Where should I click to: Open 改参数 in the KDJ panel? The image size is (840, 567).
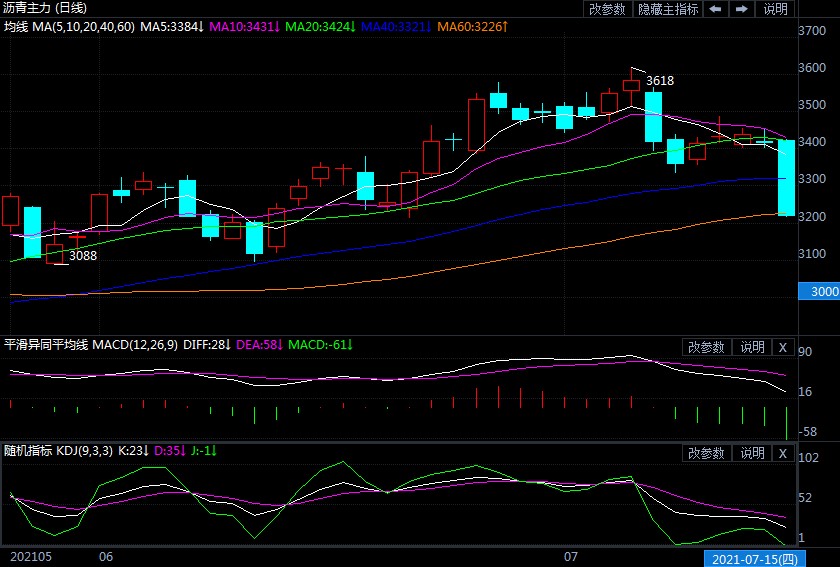(708, 453)
